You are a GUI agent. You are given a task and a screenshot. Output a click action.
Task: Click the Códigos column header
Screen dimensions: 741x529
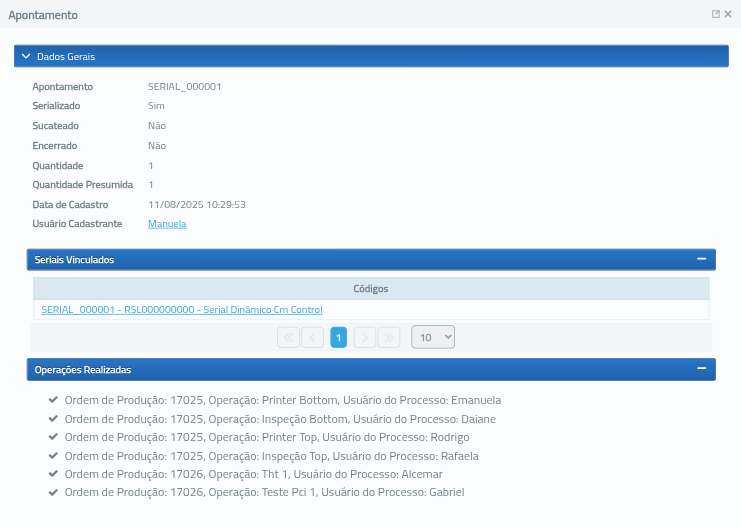point(371,289)
